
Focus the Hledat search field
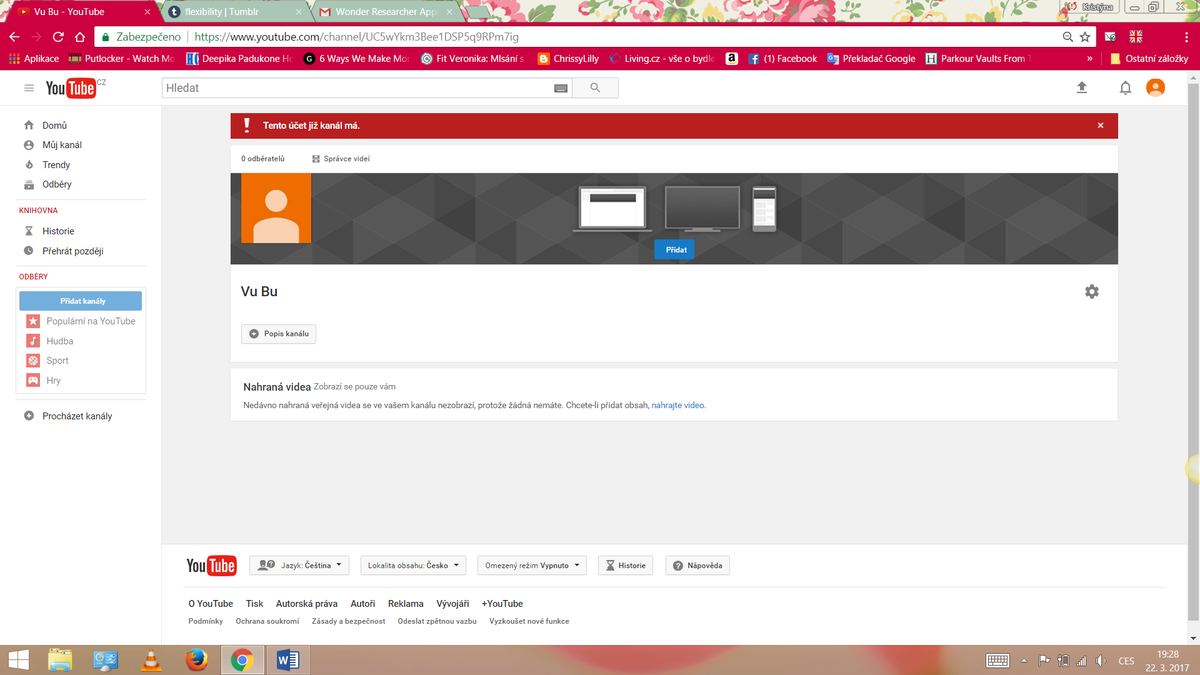pyautogui.click(x=355, y=88)
